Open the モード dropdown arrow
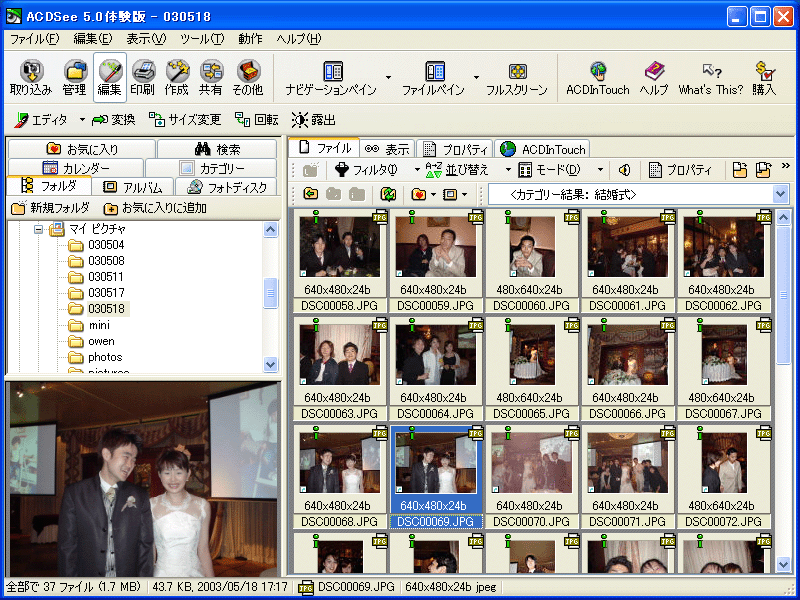The image size is (800, 600). [600, 170]
